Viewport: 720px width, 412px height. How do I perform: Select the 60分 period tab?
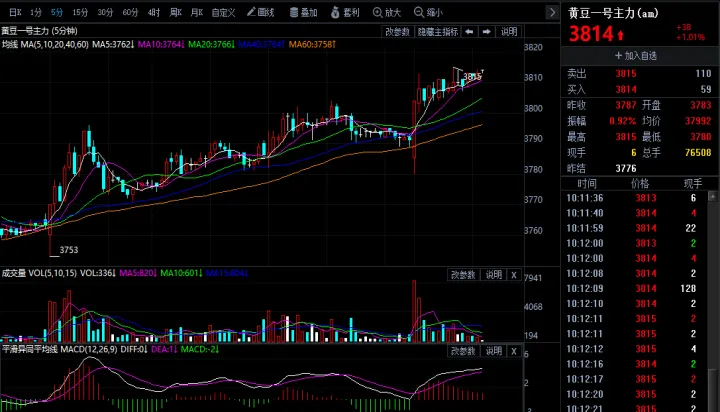tap(130, 13)
